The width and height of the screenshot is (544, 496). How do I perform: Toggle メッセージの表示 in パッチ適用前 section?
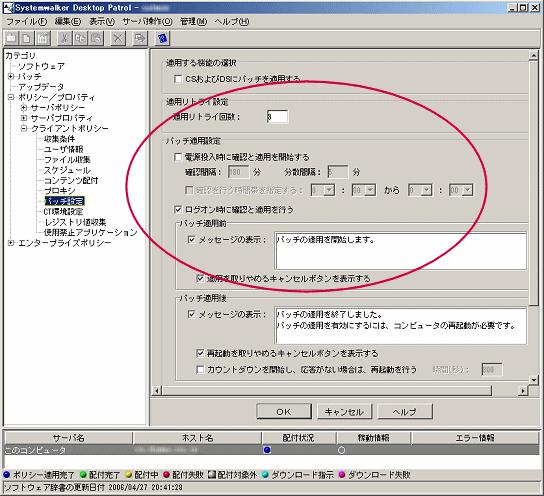pos(192,239)
